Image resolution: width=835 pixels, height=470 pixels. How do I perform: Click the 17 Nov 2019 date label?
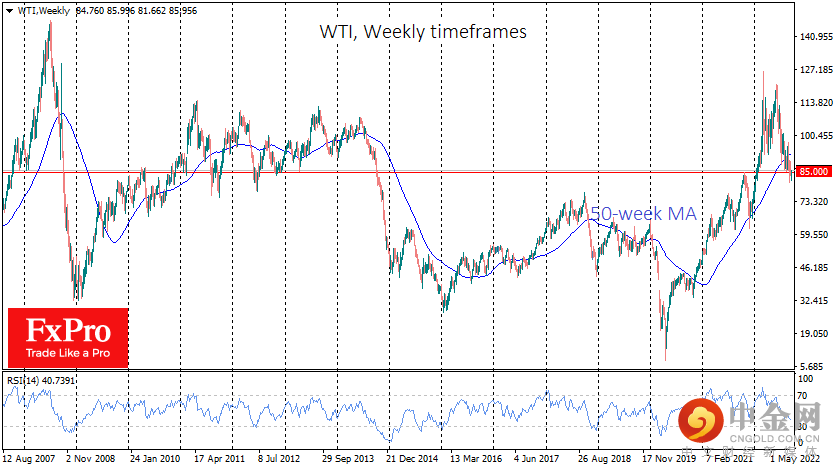tap(668, 458)
